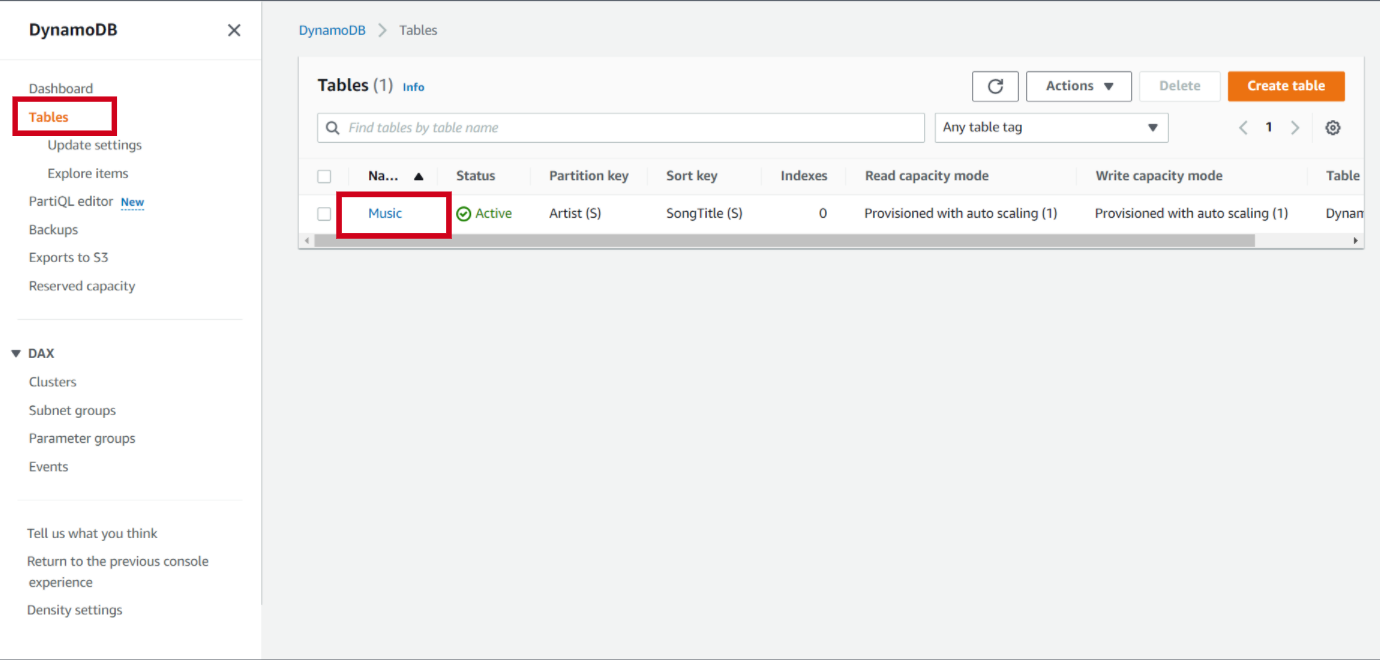This screenshot has height=660, width=1380.
Task: Open the Any table tag filter
Action: 1051,128
